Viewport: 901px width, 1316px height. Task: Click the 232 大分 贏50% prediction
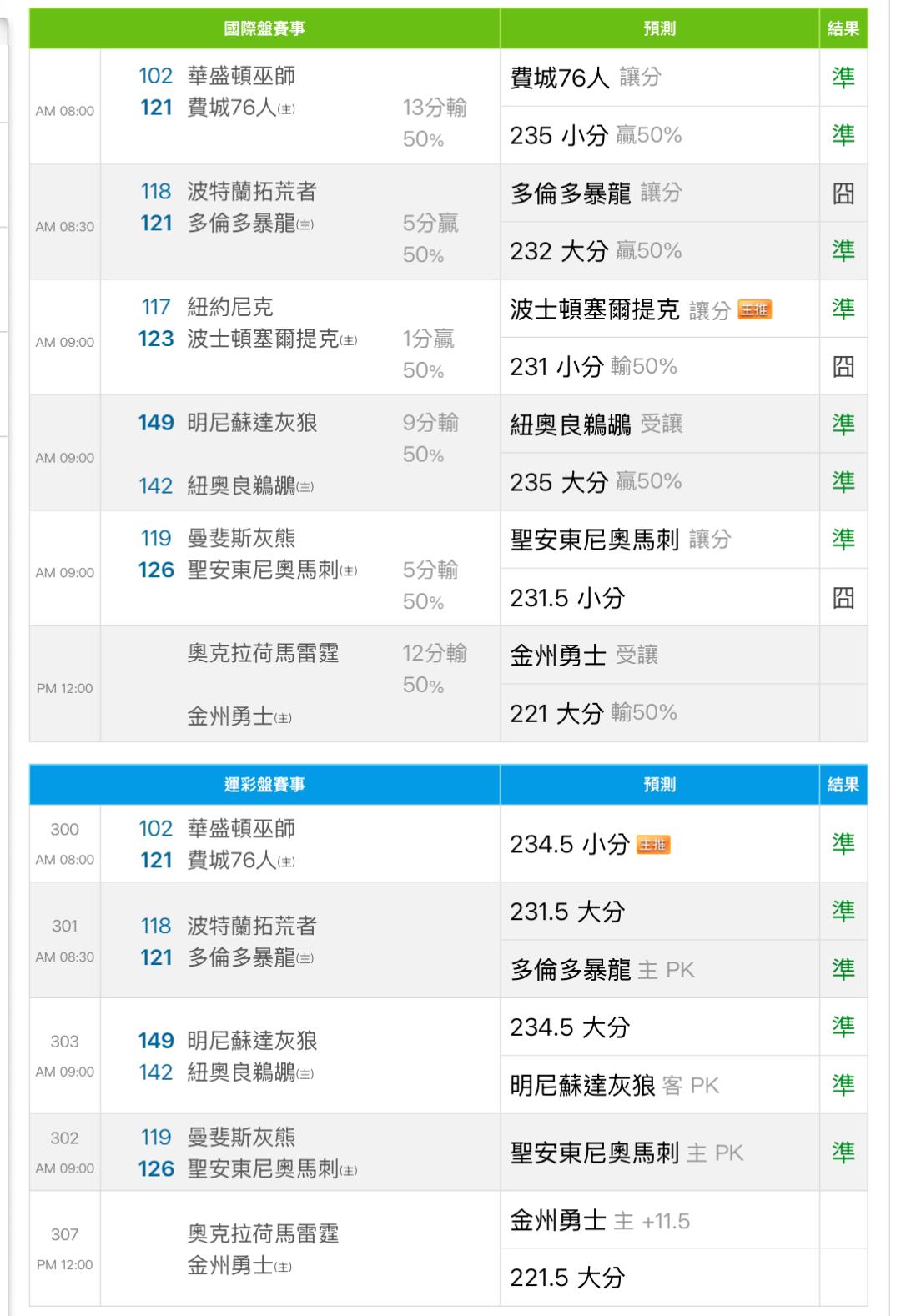click(x=596, y=251)
